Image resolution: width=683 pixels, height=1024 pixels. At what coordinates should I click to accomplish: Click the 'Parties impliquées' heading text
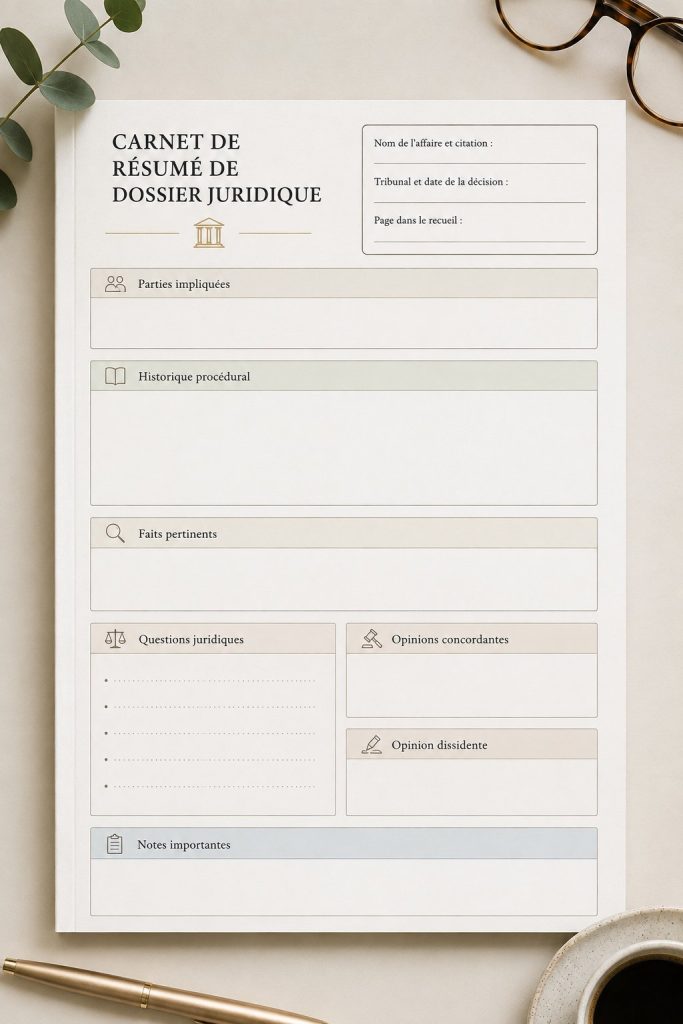point(184,284)
